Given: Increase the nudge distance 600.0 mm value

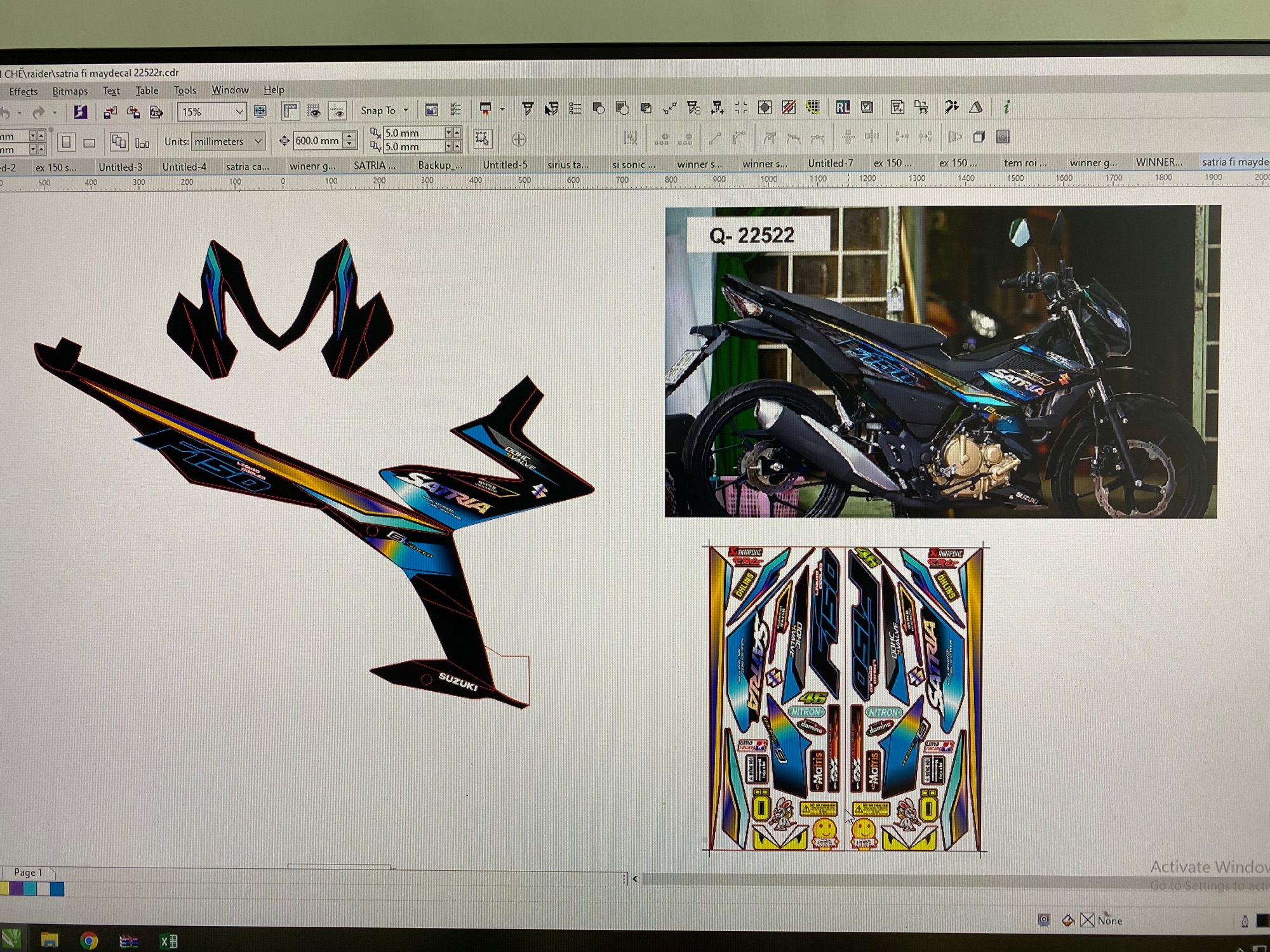Looking at the screenshot, I should click(x=349, y=136).
